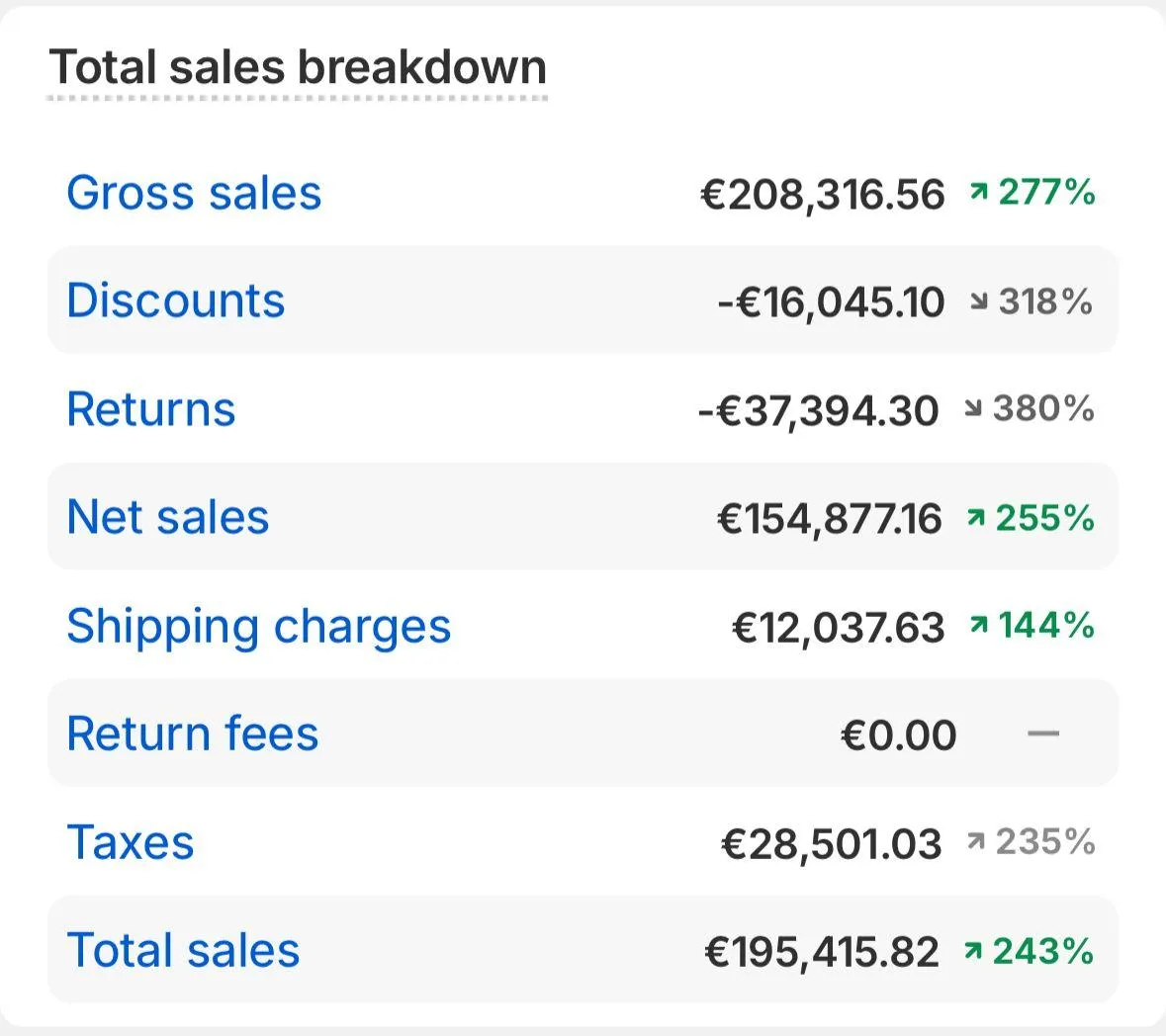Click the Taxes upward trend arrow
Screen dimensions: 1166x1036
[976, 842]
